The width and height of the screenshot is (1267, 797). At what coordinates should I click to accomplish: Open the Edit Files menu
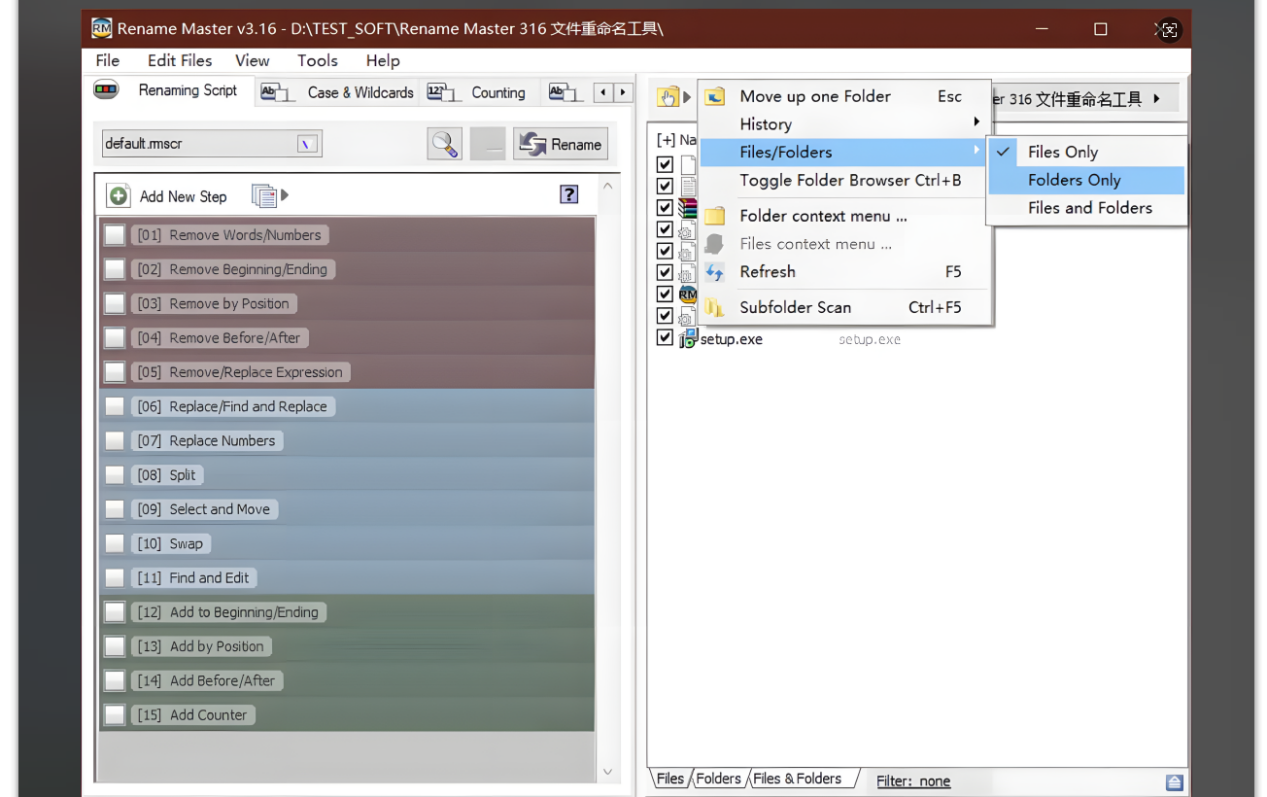180,60
